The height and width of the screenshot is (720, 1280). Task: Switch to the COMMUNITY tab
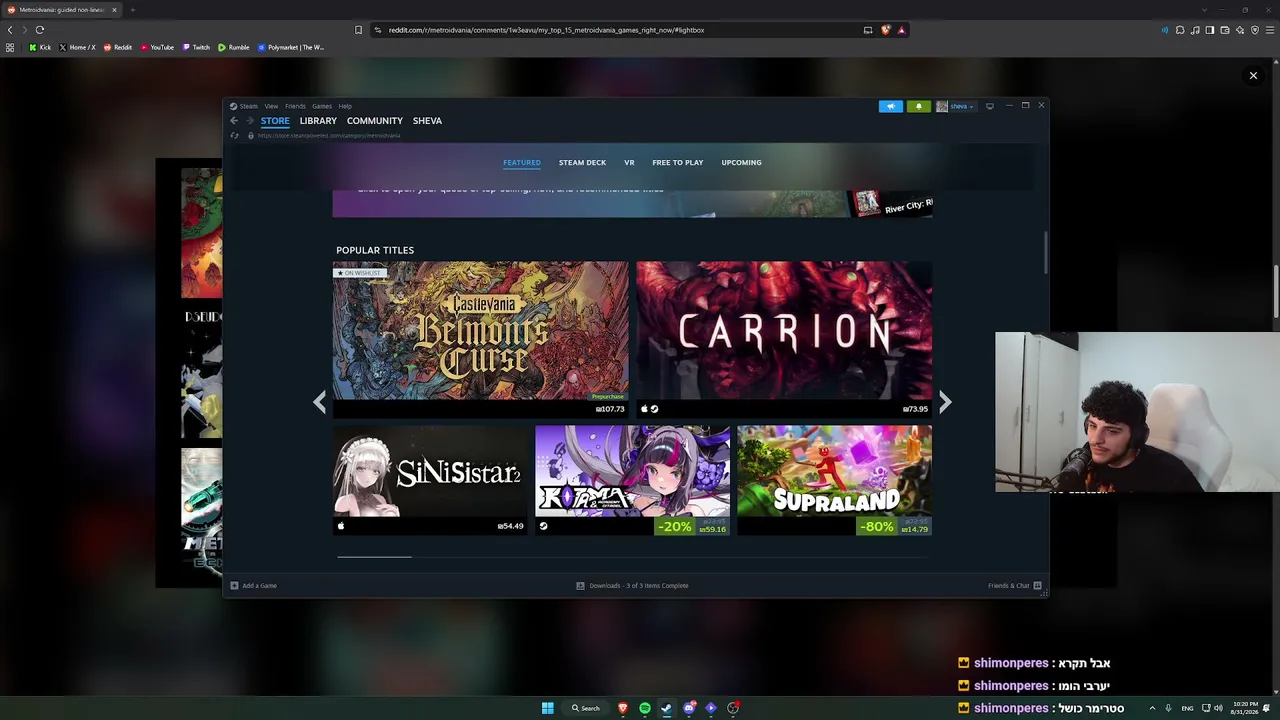[x=375, y=121]
